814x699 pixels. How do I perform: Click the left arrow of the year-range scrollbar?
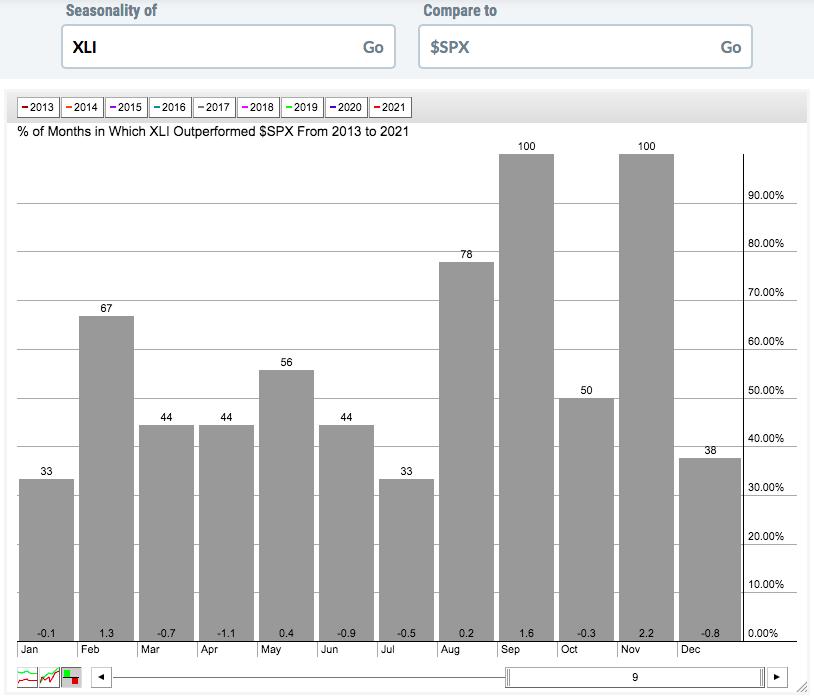100,677
